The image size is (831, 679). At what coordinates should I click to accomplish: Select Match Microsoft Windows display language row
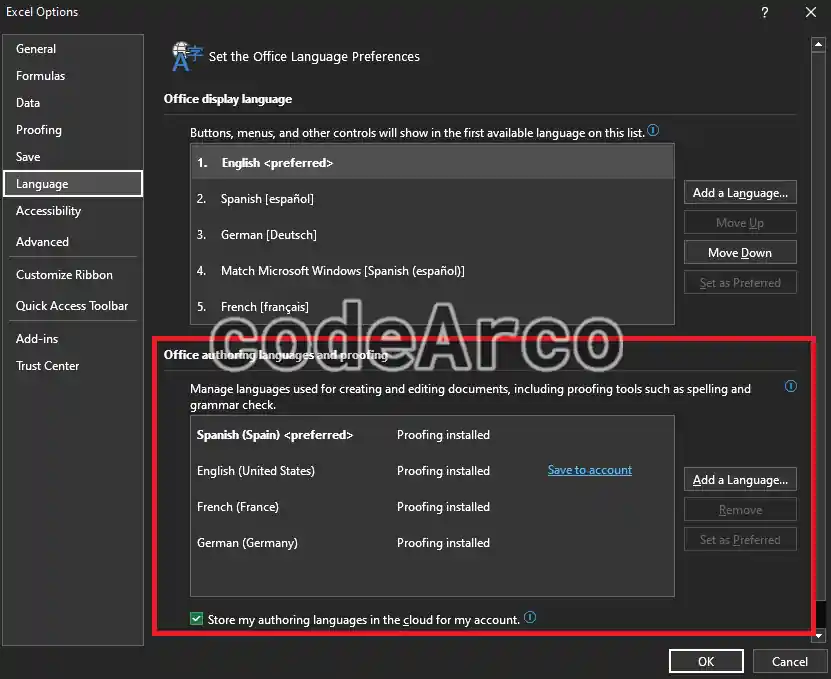[432, 271]
